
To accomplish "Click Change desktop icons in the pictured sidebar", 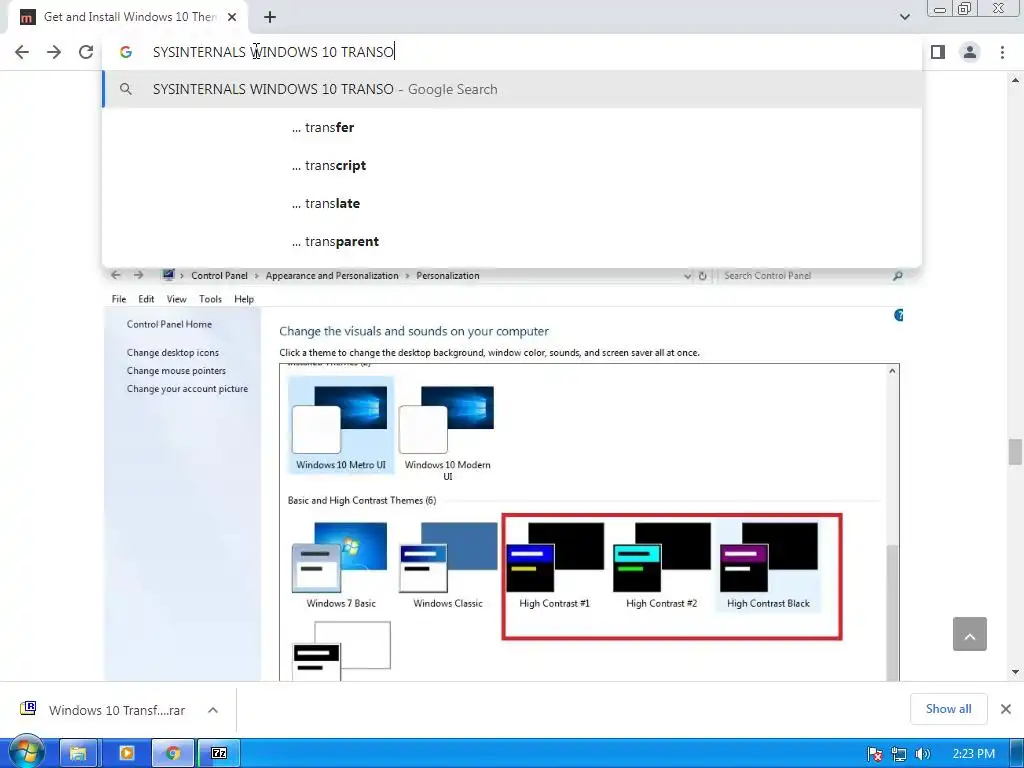I will click(173, 353).
